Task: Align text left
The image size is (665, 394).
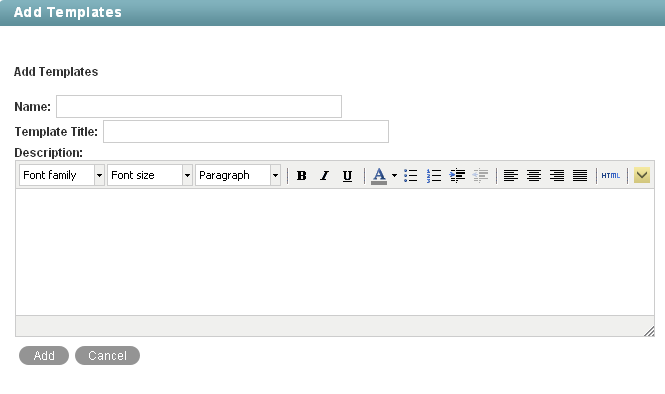Action: [511, 175]
